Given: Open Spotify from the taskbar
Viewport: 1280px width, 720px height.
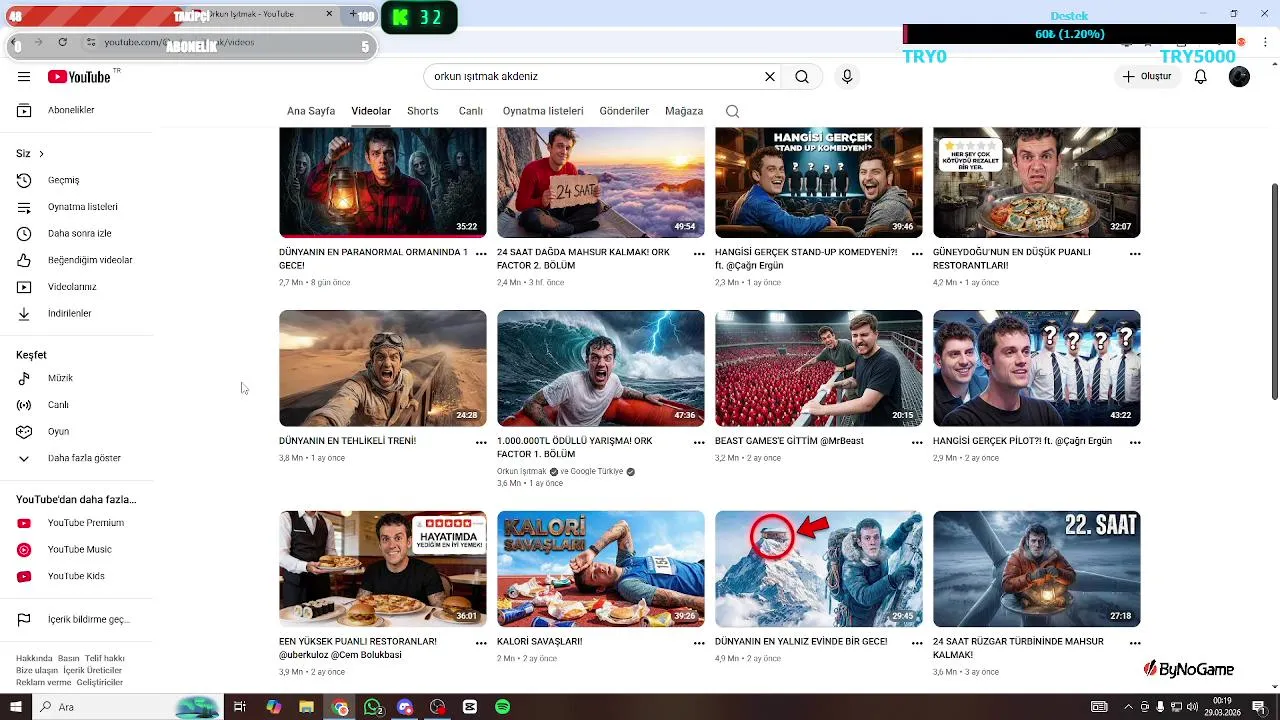Looking at the screenshot, I should coord(502,707).
